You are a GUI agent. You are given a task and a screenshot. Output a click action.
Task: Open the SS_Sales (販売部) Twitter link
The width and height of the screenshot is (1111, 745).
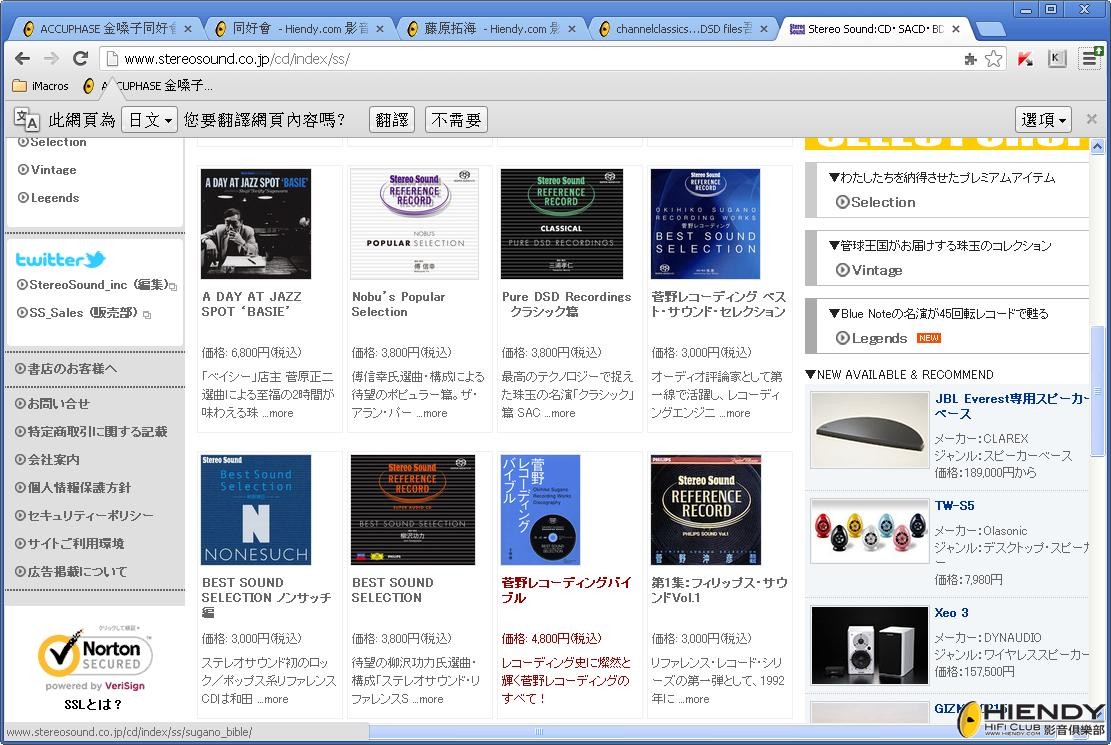[84, 313]
